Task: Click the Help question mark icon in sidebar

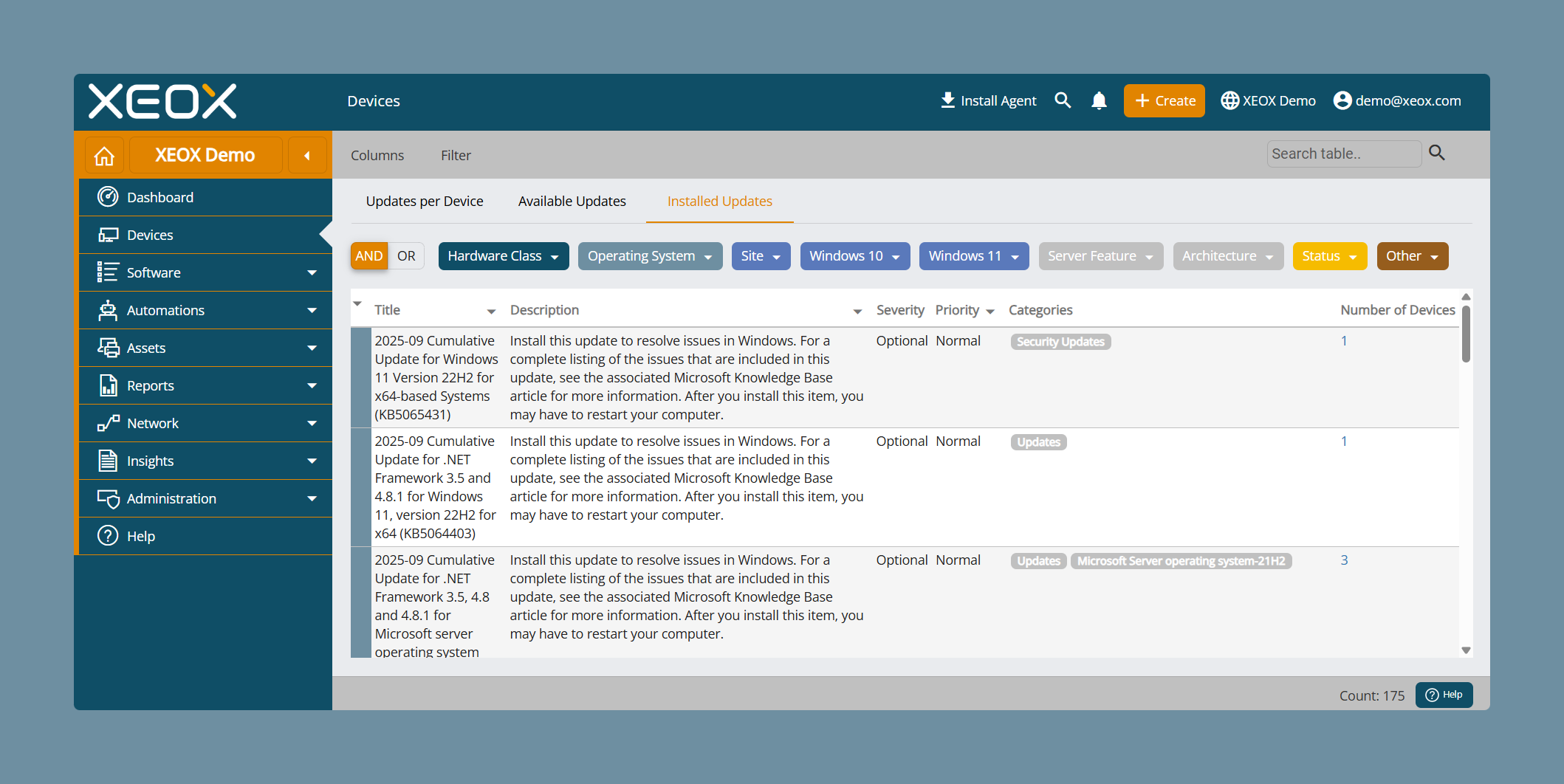Action: click(108, 536)
